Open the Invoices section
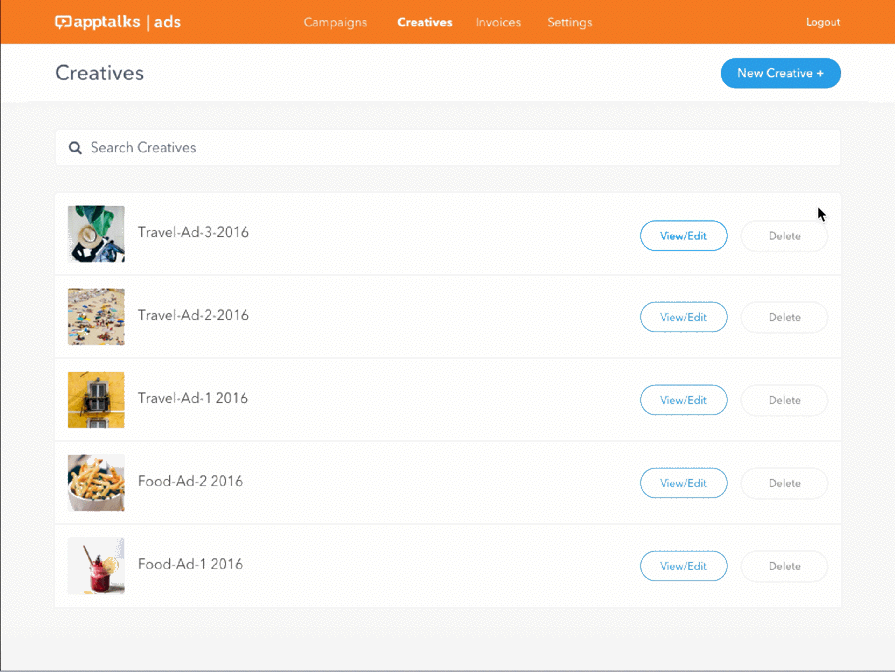Image resolution: width=895 pixels, height=672 pixels. pos(498,22)
